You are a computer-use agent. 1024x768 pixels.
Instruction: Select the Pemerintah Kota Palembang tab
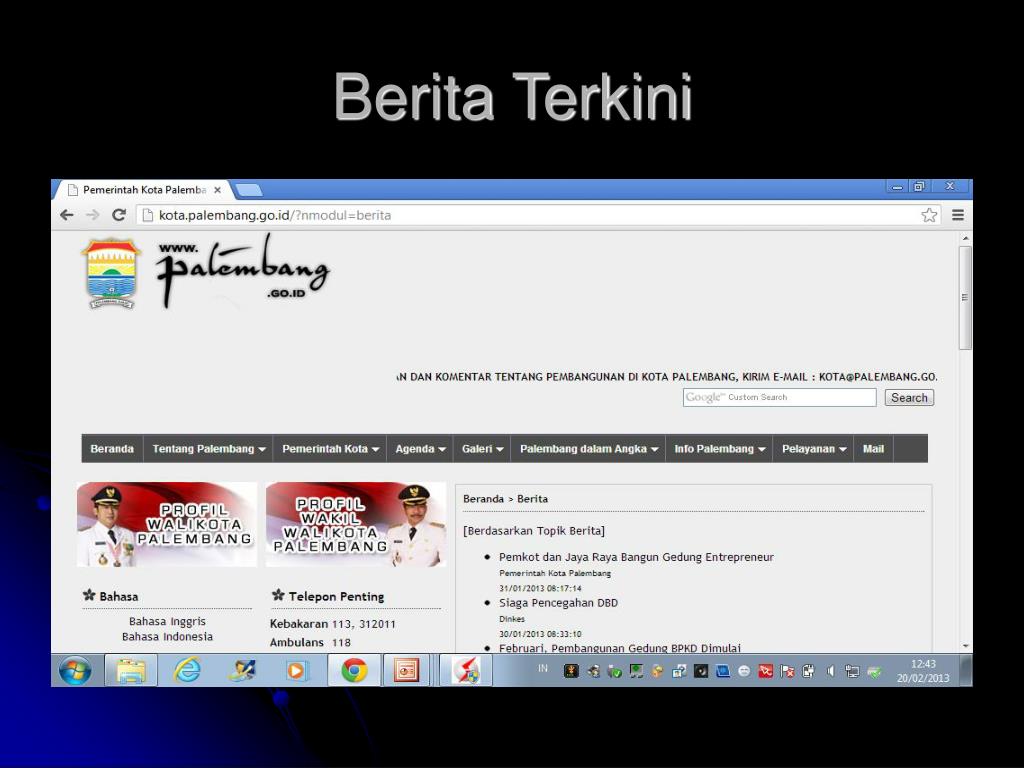click(x=144, y=190)
